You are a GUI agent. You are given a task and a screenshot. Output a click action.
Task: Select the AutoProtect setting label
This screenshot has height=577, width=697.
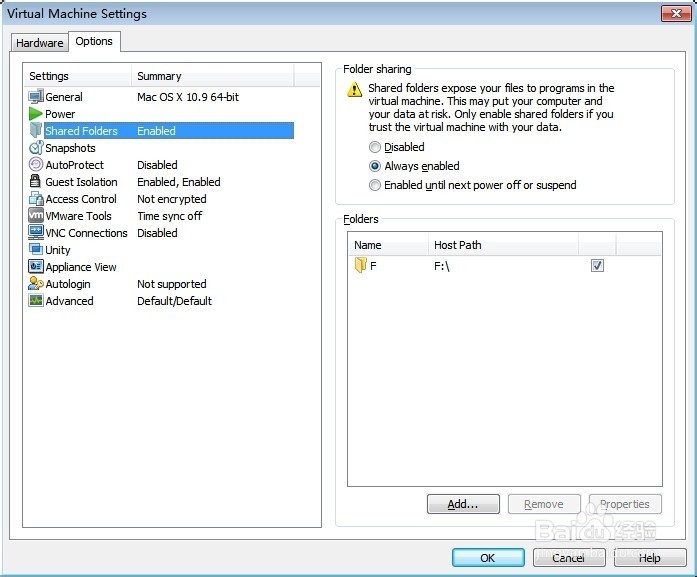click(74, 165)
